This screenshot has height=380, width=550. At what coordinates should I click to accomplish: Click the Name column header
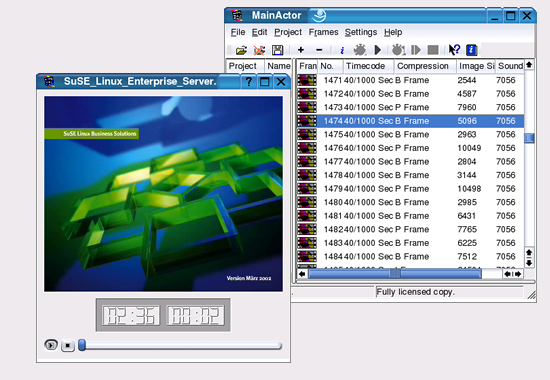(278, 66)
